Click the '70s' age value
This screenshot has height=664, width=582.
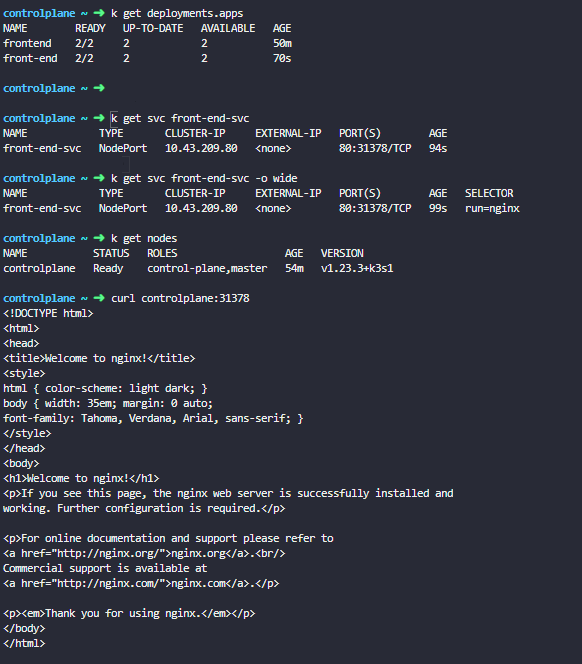click(x=282, y=58)
